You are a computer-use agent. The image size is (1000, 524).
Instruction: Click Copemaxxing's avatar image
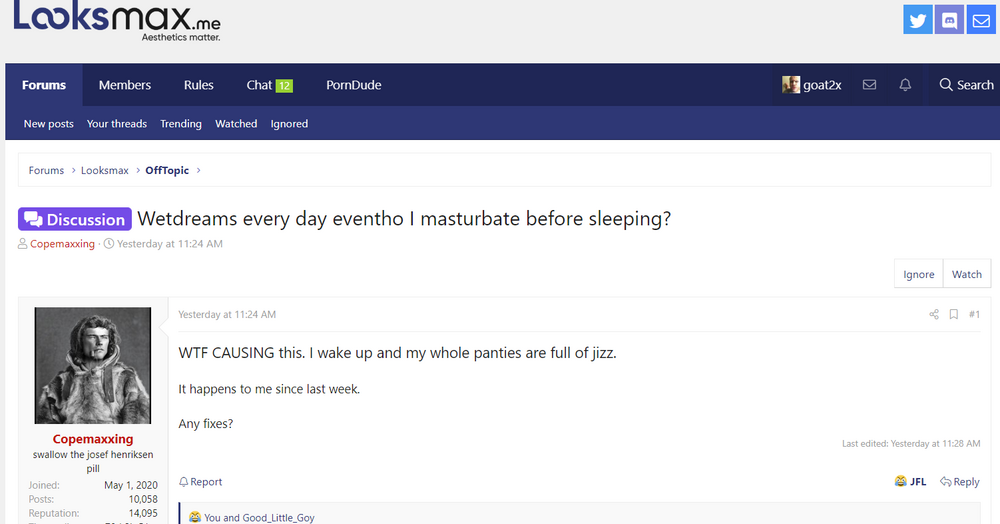(93, 365)
